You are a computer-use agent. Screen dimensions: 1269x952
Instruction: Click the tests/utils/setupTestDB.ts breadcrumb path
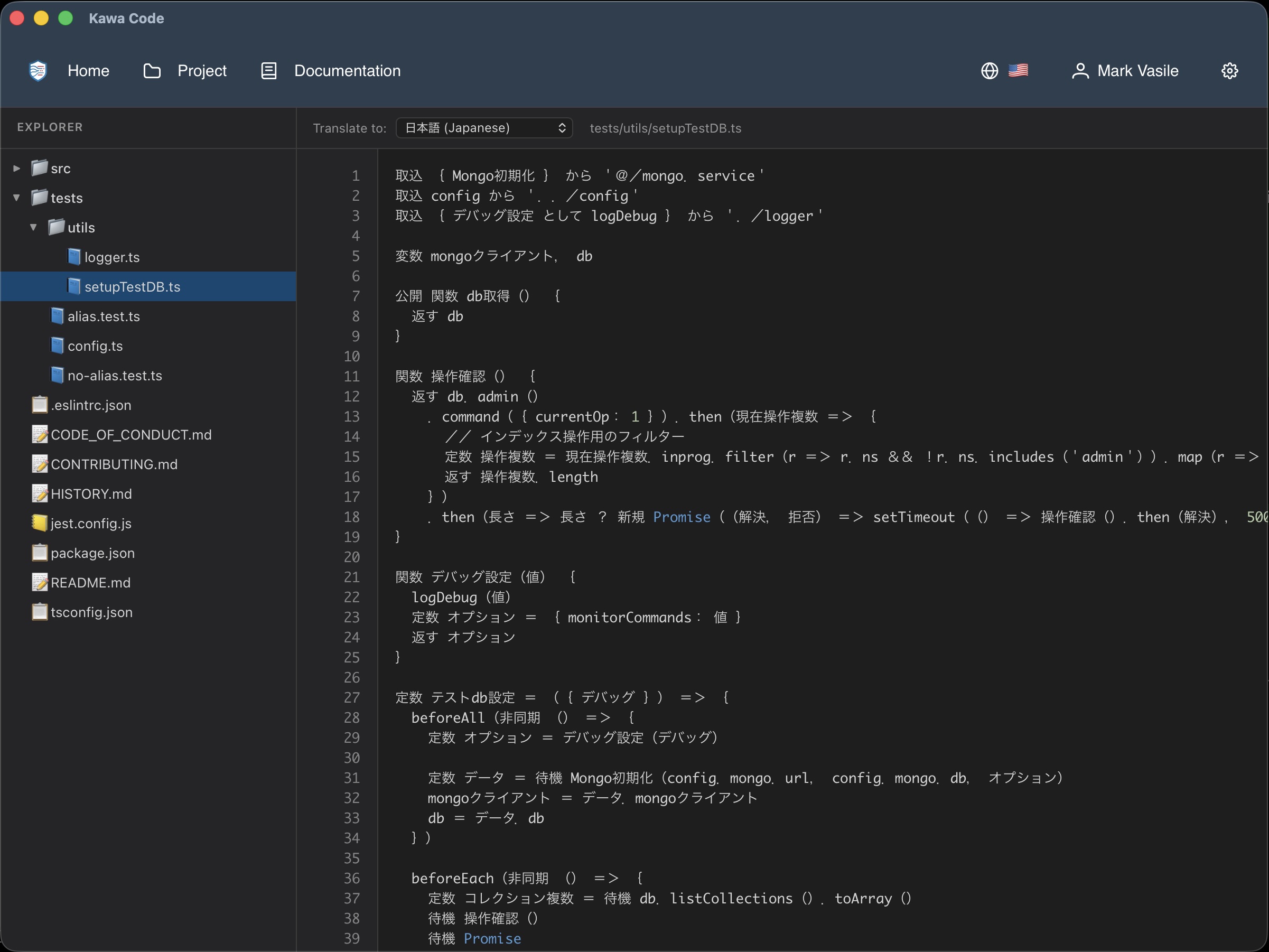coord(665,128)
